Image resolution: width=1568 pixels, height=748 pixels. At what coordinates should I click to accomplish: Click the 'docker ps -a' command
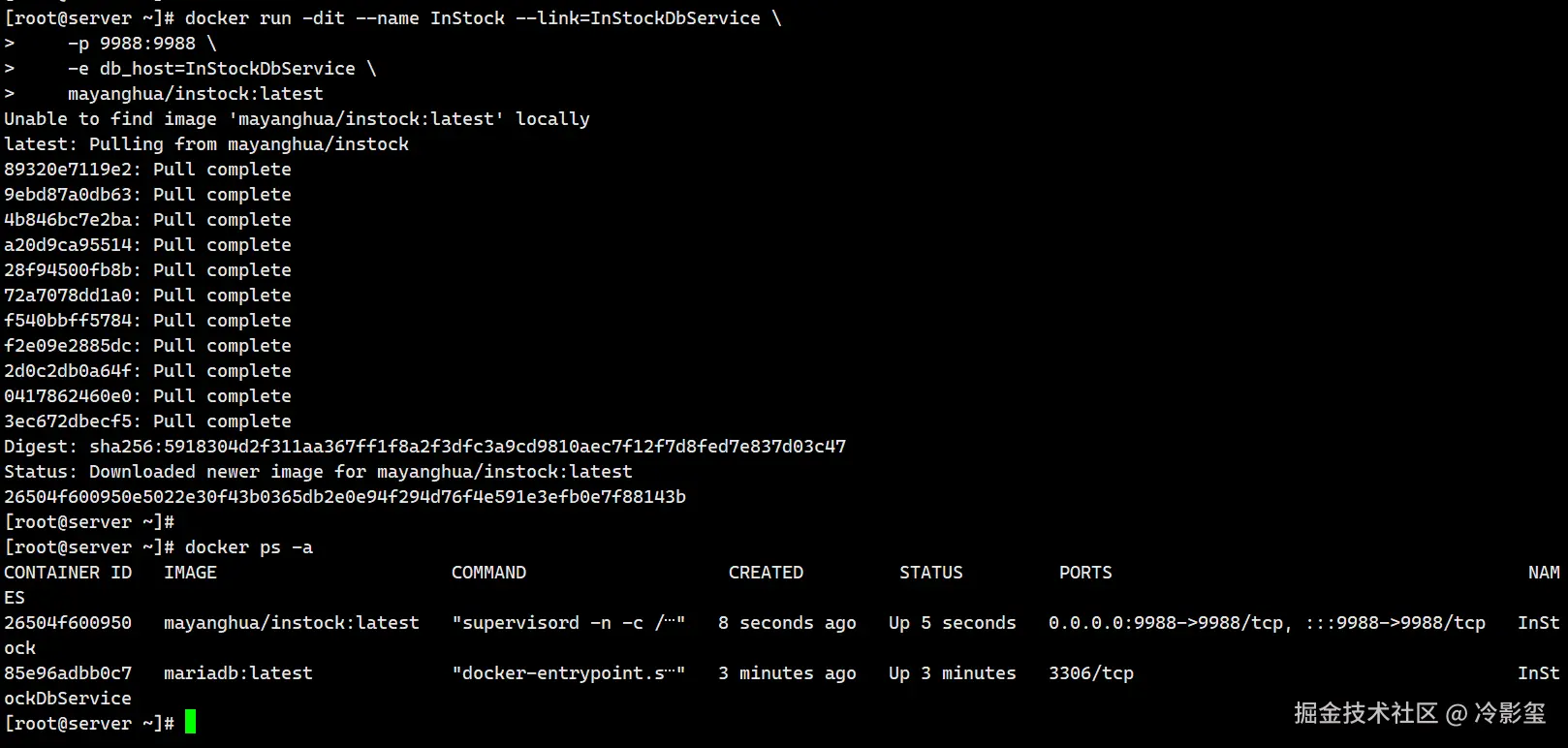click(x=249, y=547)
